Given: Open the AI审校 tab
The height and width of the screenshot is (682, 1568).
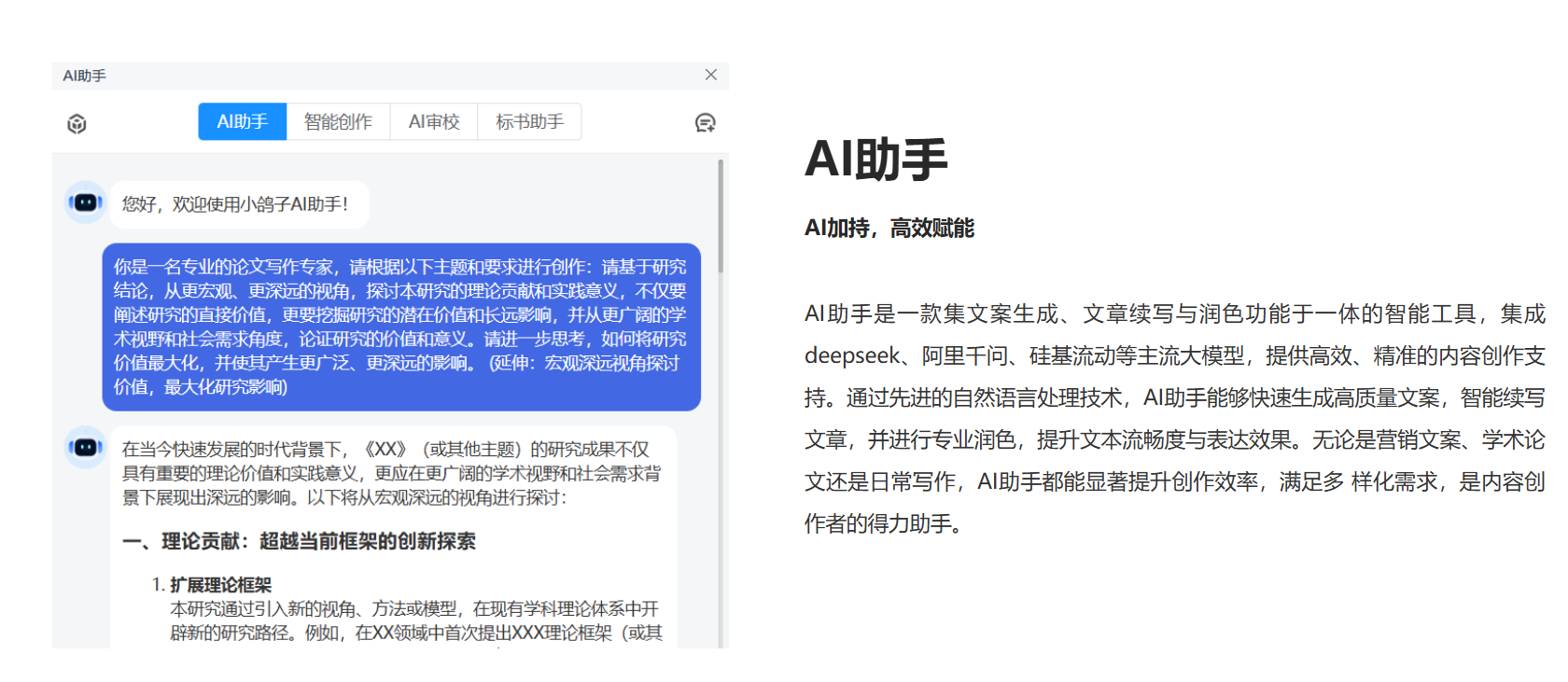Looking at the screenshot, I should (434, 122).
